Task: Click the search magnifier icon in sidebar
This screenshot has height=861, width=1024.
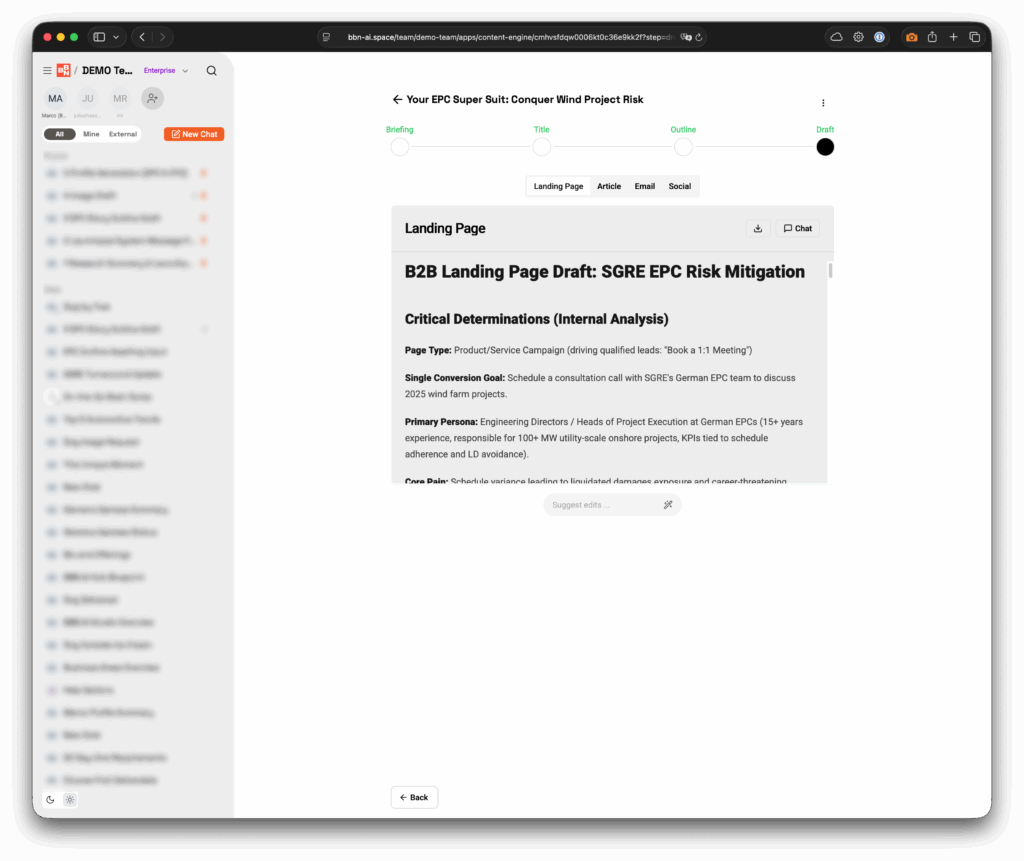Action: (211, 71)
